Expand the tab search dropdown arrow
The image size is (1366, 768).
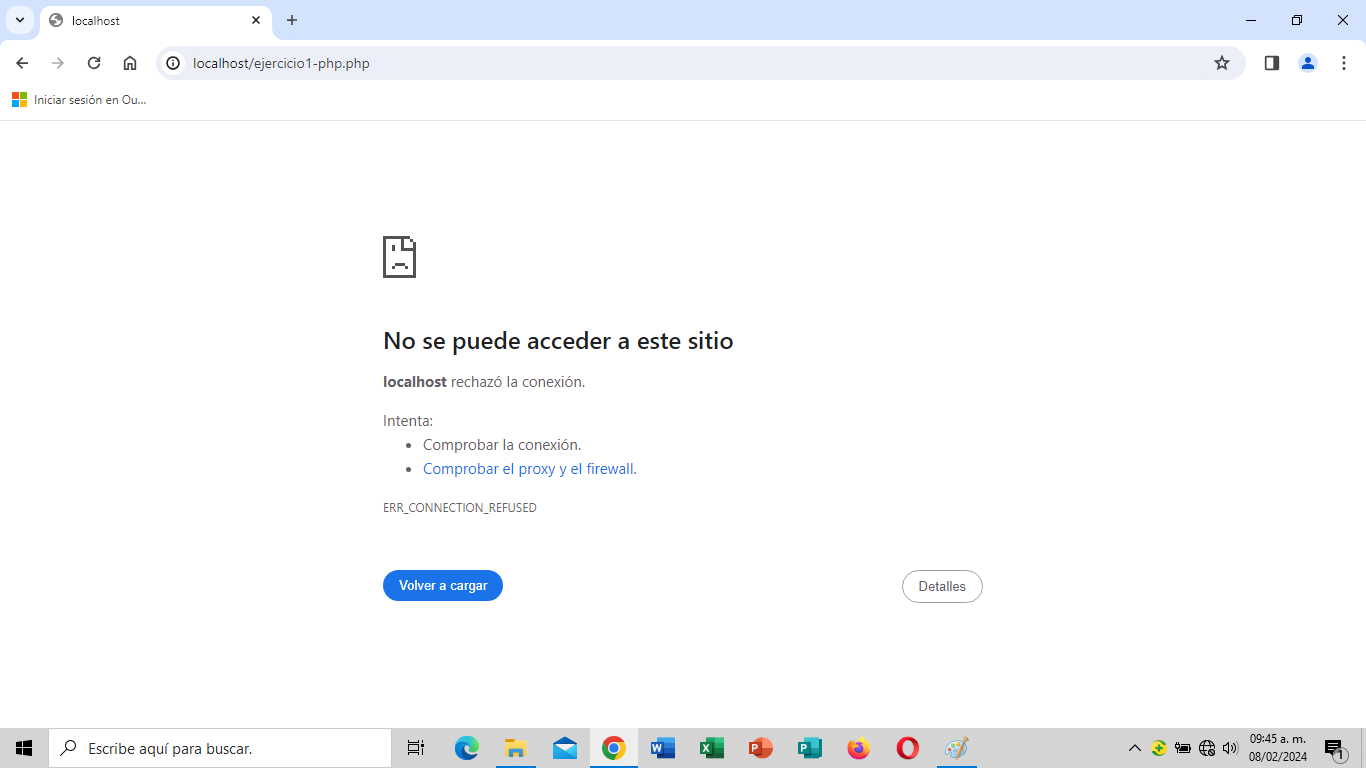tap(19, 20)
